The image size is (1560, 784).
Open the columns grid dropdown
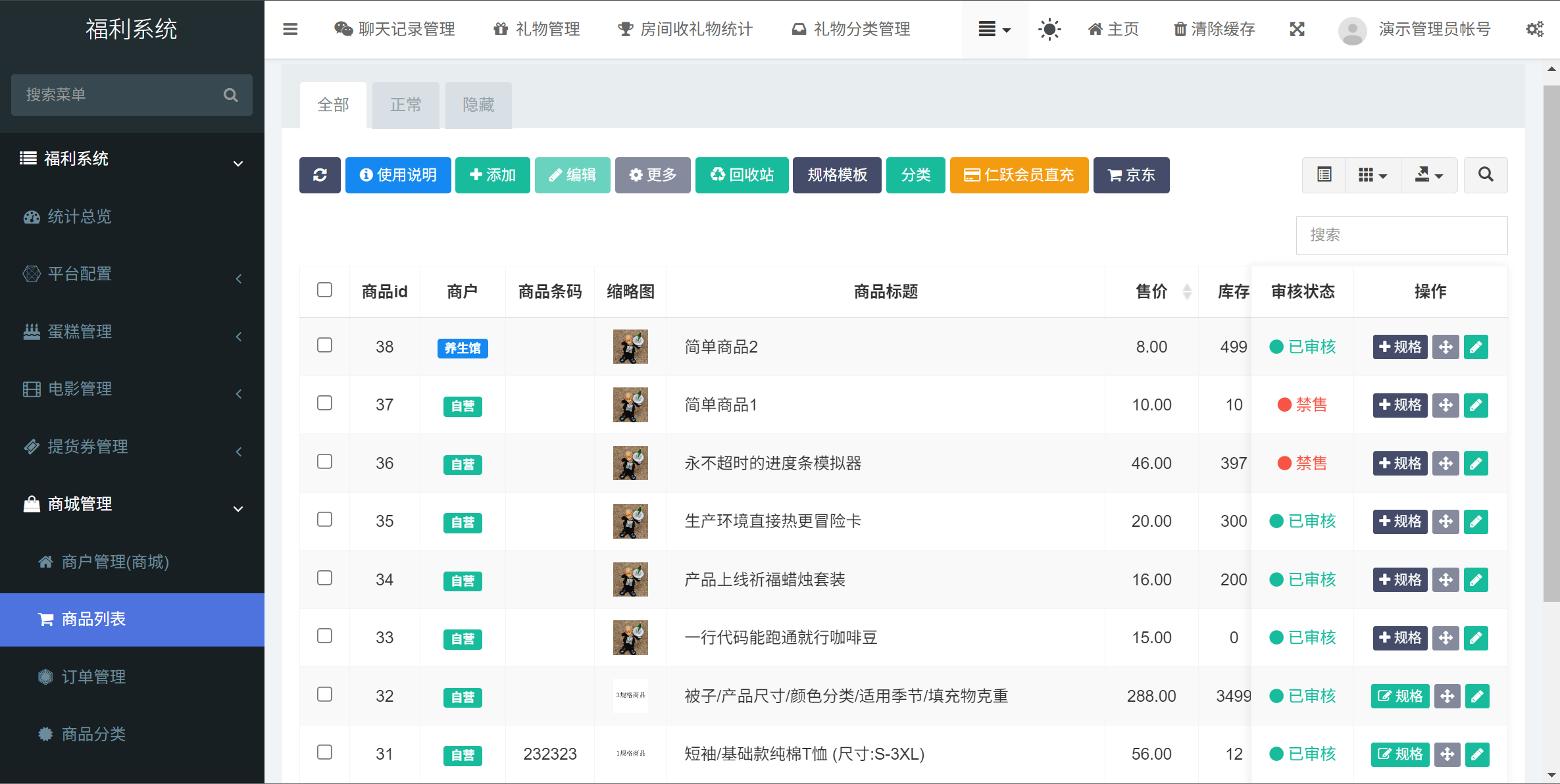[1373, 175]
